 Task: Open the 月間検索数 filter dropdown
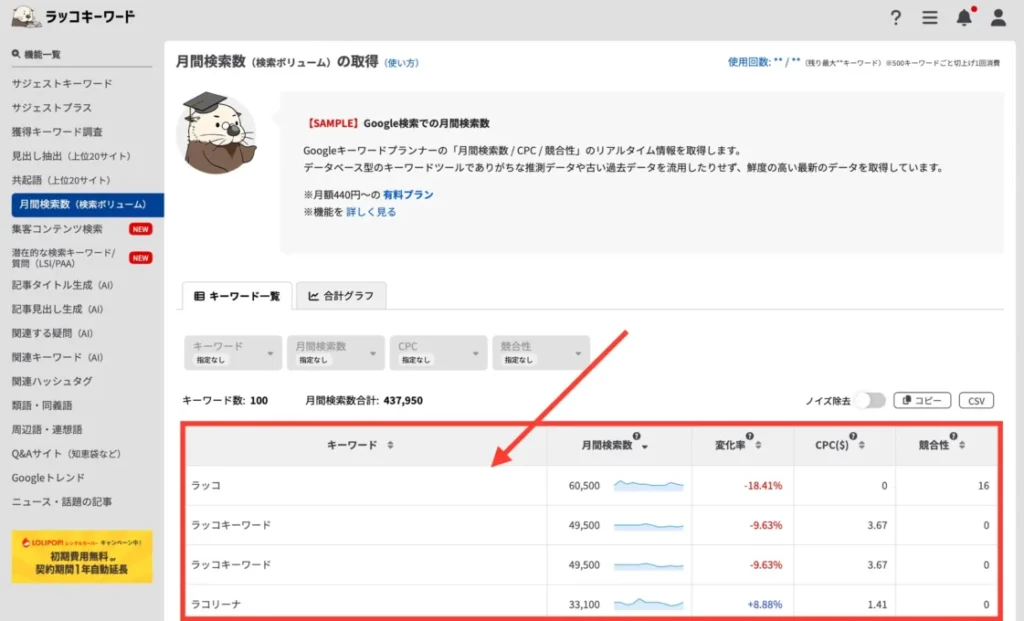click(x=336, y=353)
